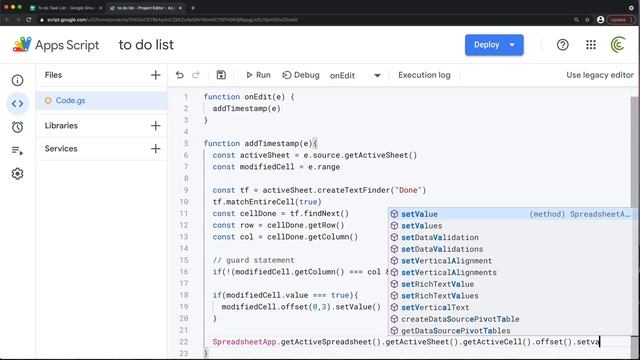Open the Editor code icon in sidebar
Screen dimensions: 640x360
tap(17, 104)
